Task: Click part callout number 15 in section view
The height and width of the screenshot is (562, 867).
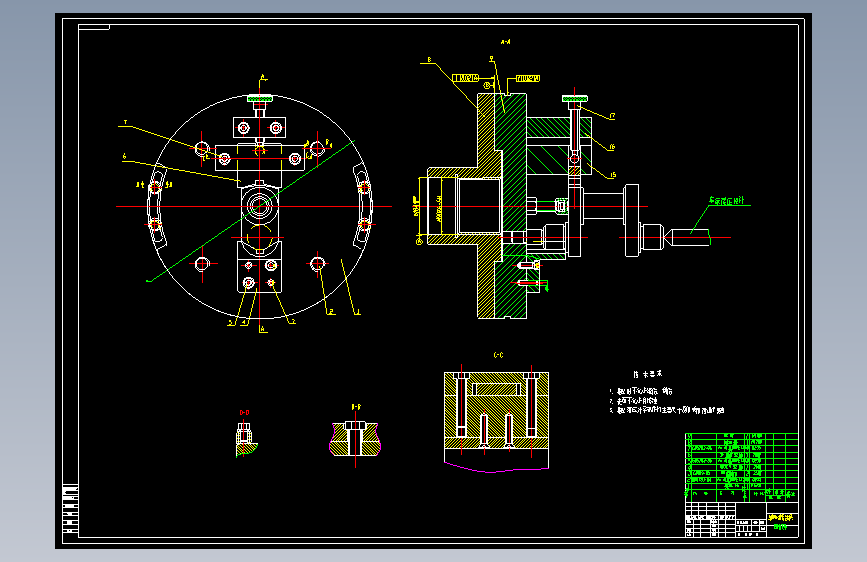Action: [x=613, y=175]
